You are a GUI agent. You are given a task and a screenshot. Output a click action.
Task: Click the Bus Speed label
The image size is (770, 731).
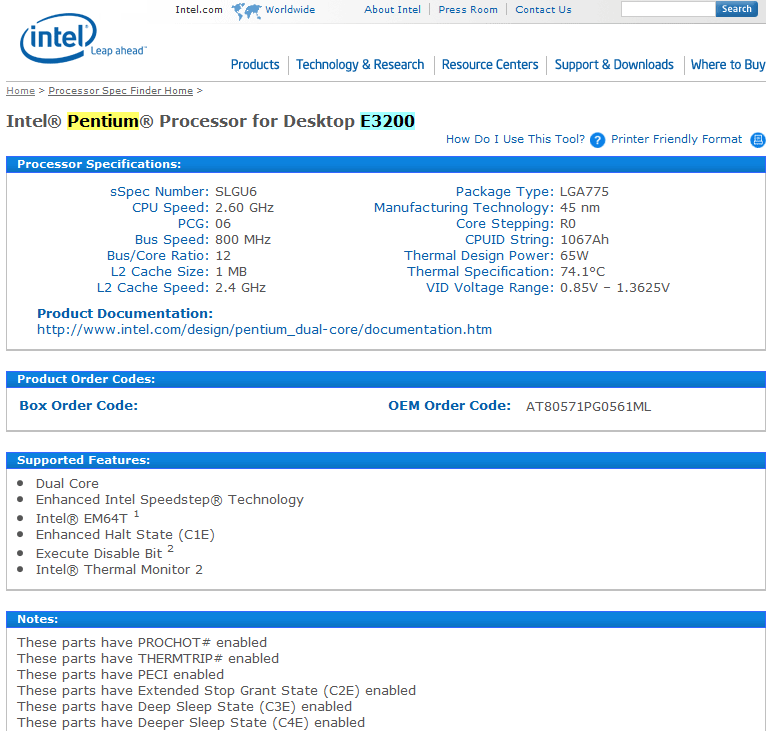tap(172, 240)
